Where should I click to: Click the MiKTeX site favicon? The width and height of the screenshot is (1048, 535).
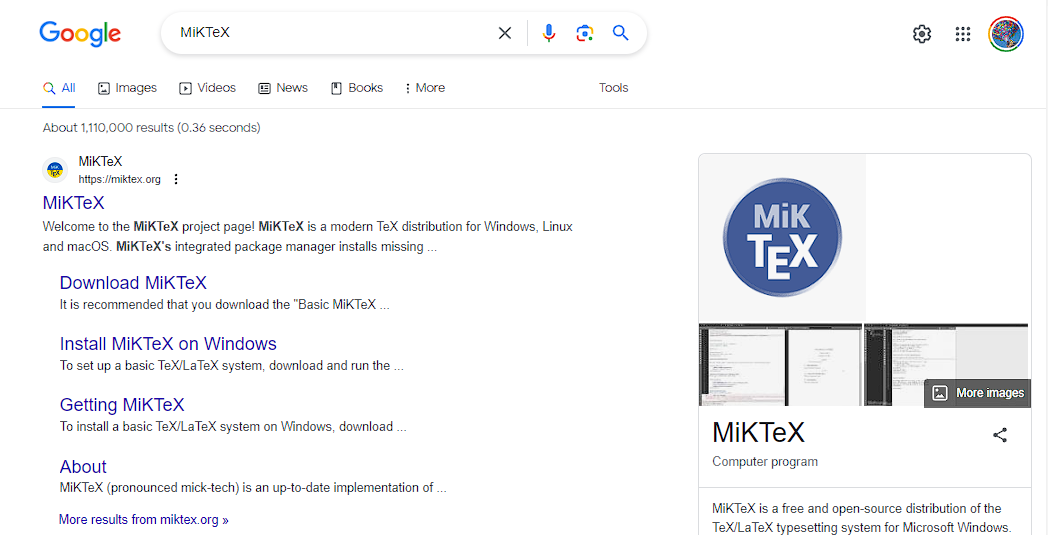click(x=55, y=170)
